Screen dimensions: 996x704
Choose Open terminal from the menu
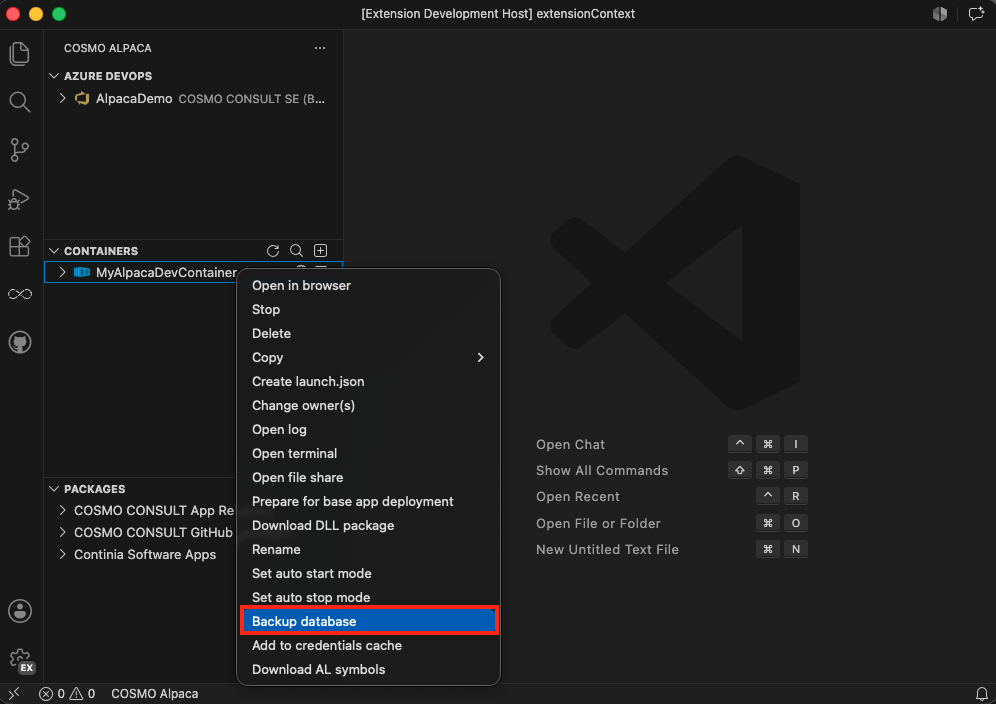369,454
